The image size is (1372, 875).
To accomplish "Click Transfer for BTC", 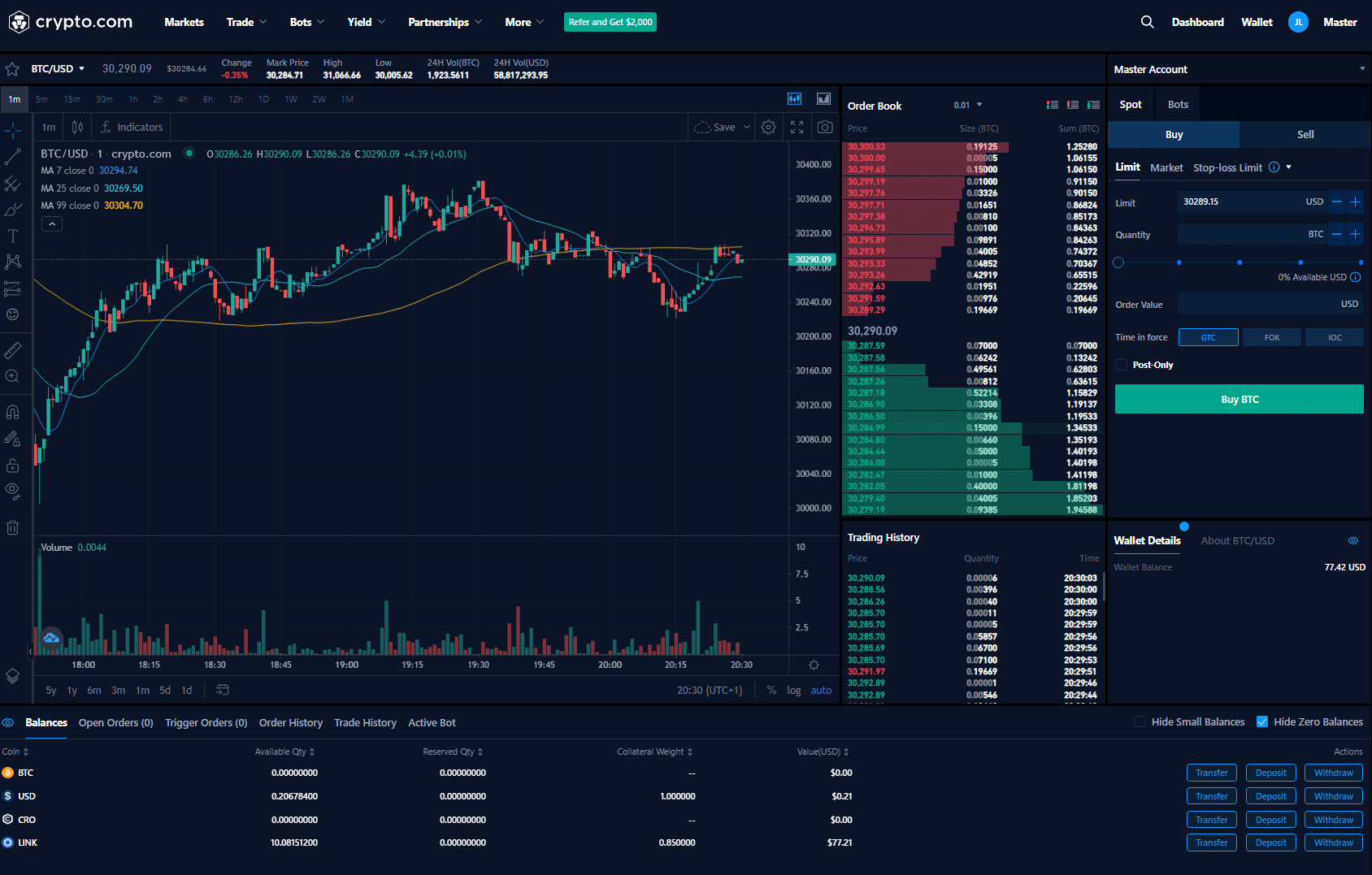I will click(1212, 773).
